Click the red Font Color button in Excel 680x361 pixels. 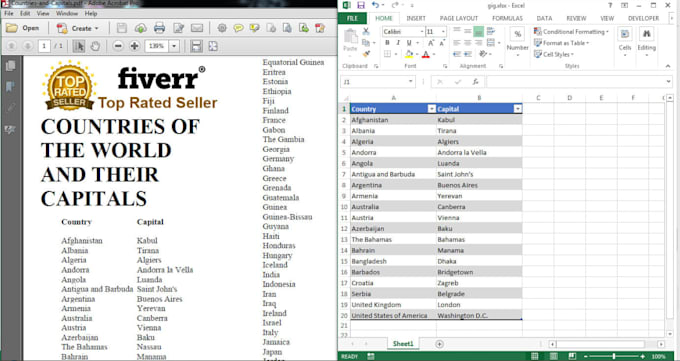(425, 54)
